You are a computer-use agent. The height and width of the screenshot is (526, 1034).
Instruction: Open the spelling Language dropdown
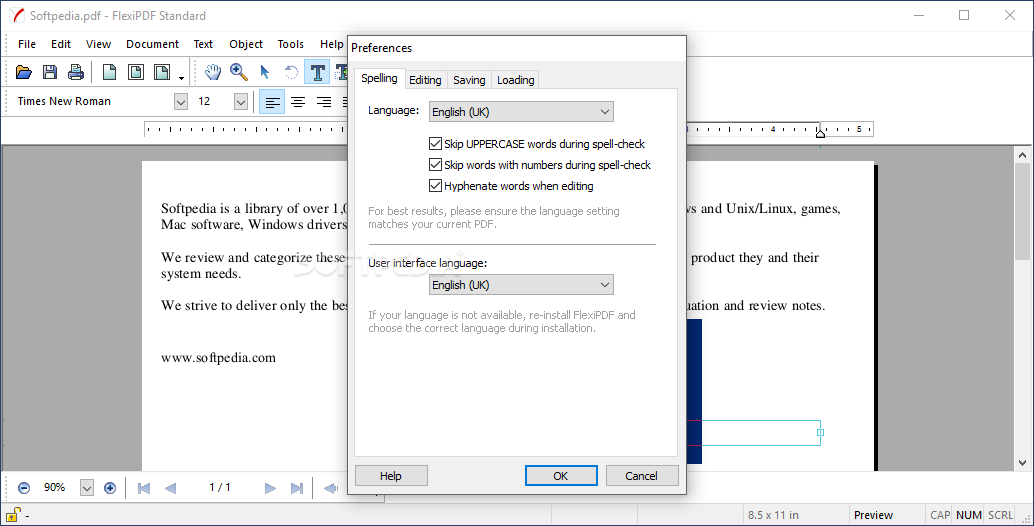coord(521,111)
